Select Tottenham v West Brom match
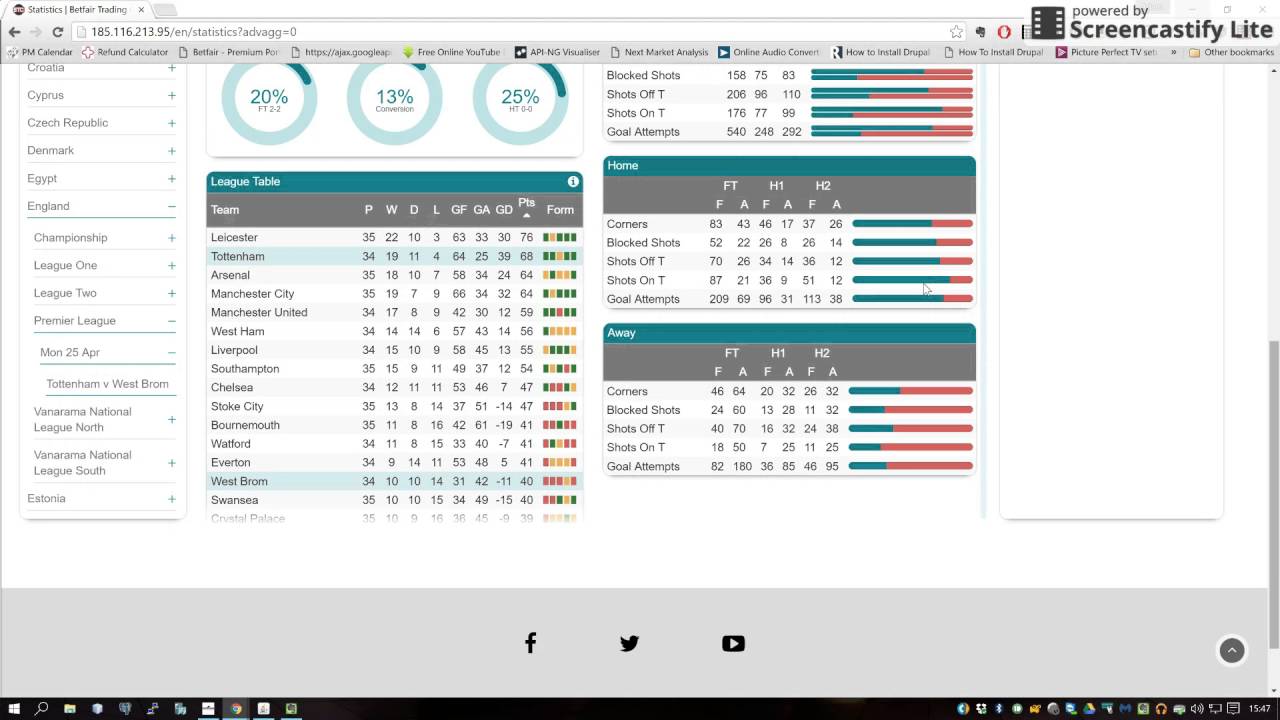This screenshot has width=1280, height=720. click(x=107, y=384)
